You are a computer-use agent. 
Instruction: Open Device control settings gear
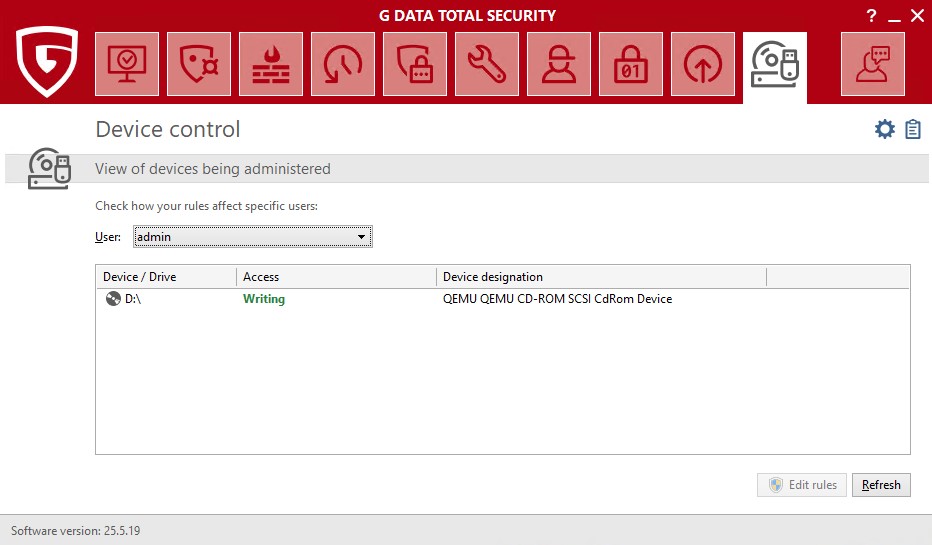point(884,129)
